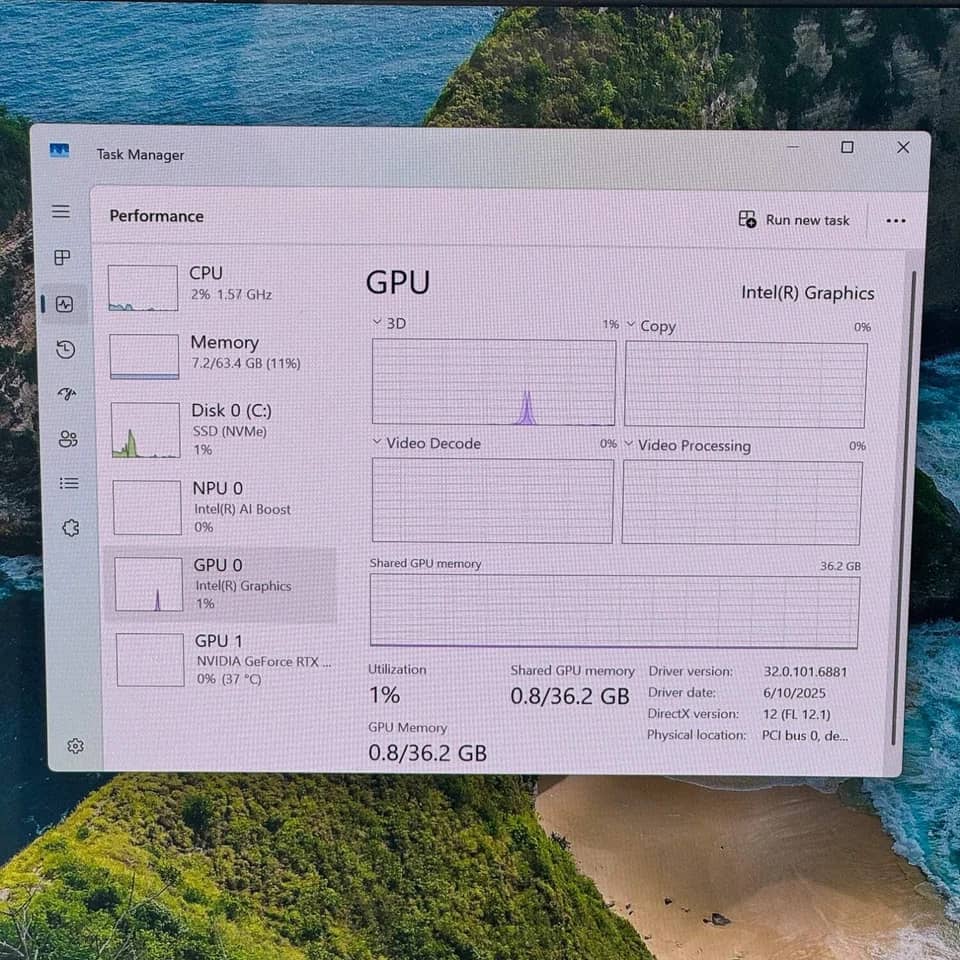The width and height of the screenshot is (960, 960).
Task: Click the GPU 0 mini graph thumbnail
Action: tap(149, 584)
